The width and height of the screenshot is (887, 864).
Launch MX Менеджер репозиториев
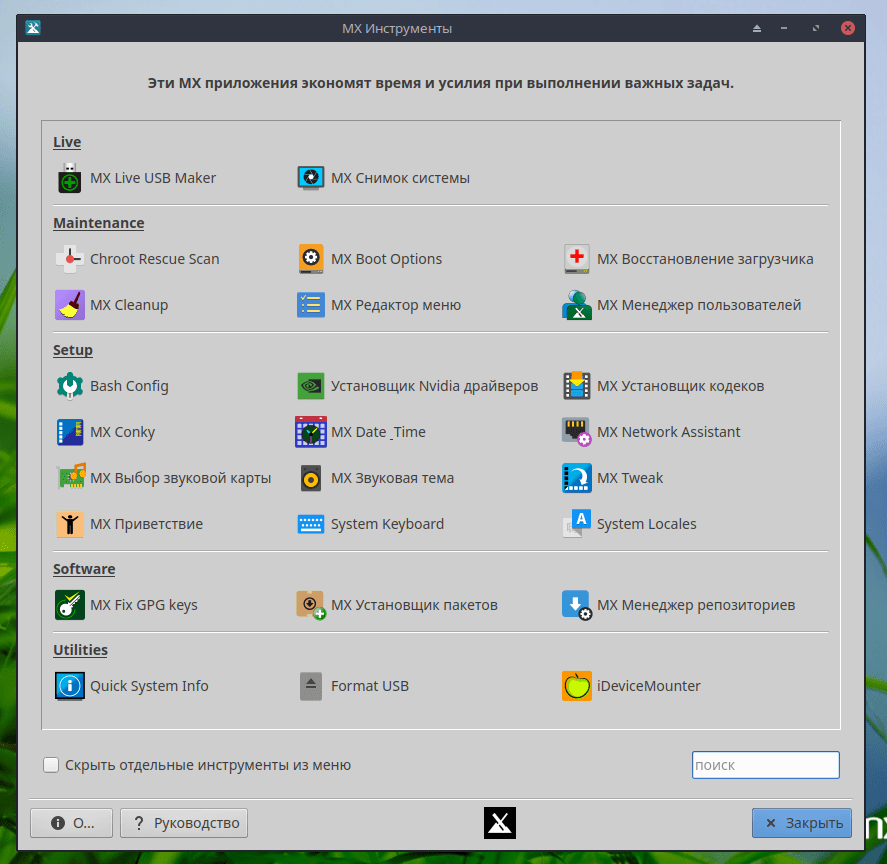click(696, 605)
